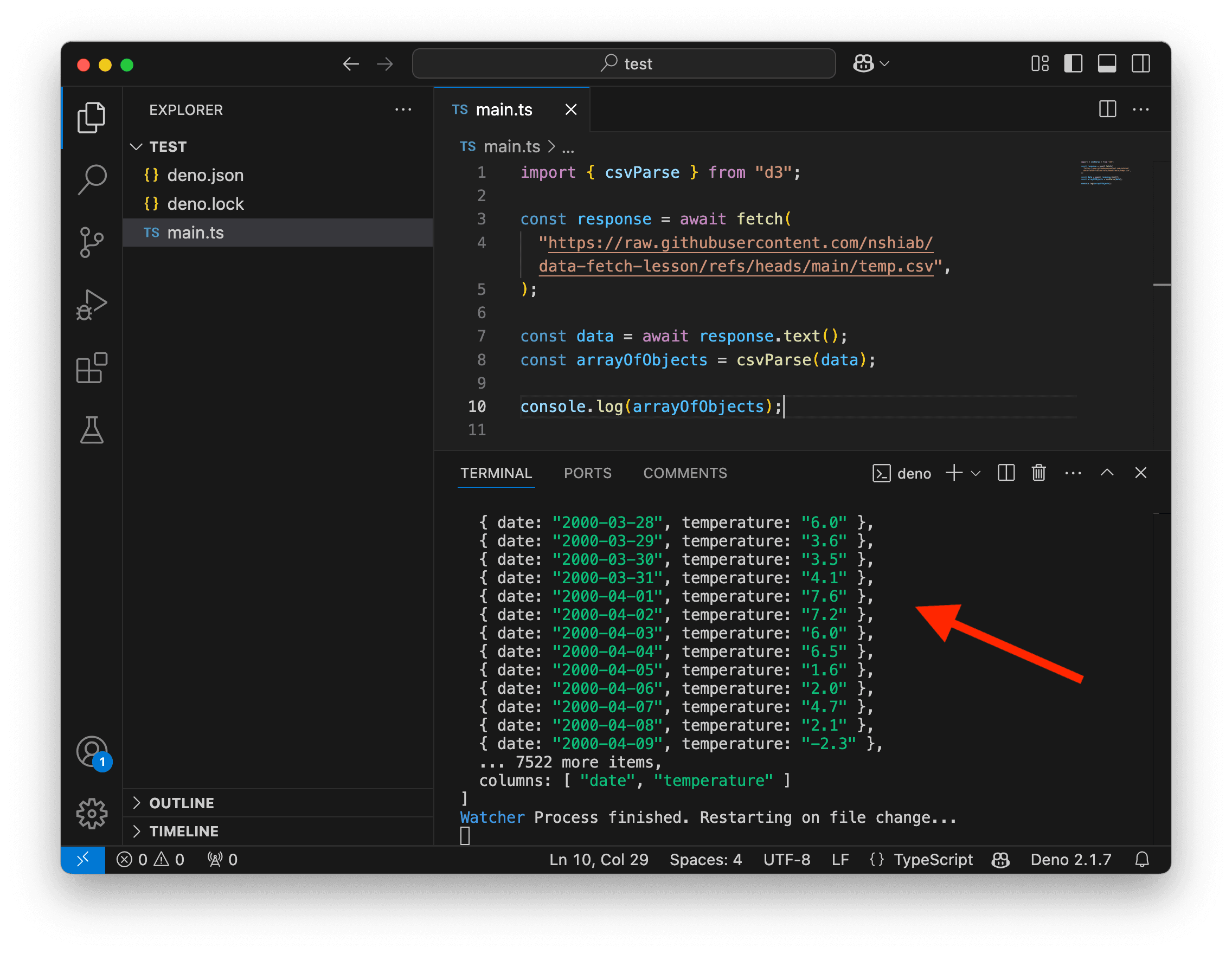
Task: Toggle the secondary side bar
Action: tap(1140, 64)
